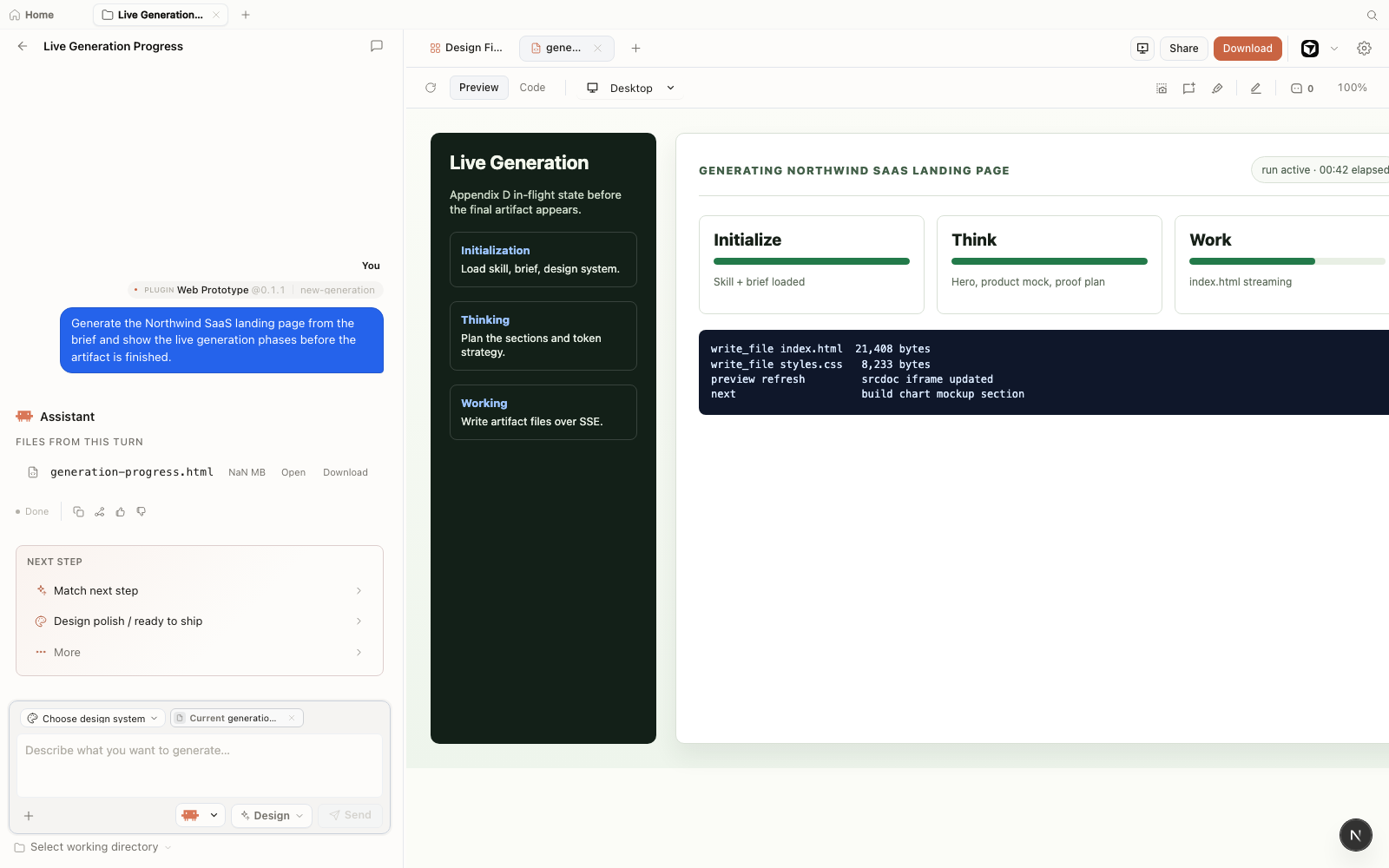Focus the Describe what you want to generate field
The width and height of the screenshot is (1389, 868).
200,766
